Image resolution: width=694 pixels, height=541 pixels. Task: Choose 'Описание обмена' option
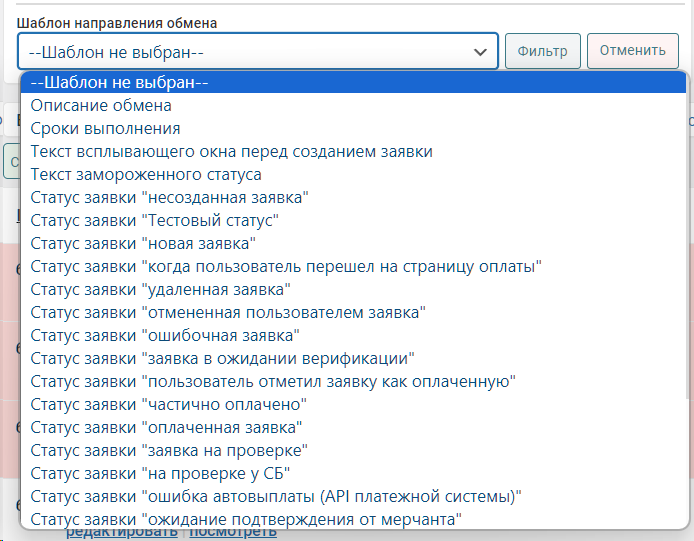pos(101,105)
